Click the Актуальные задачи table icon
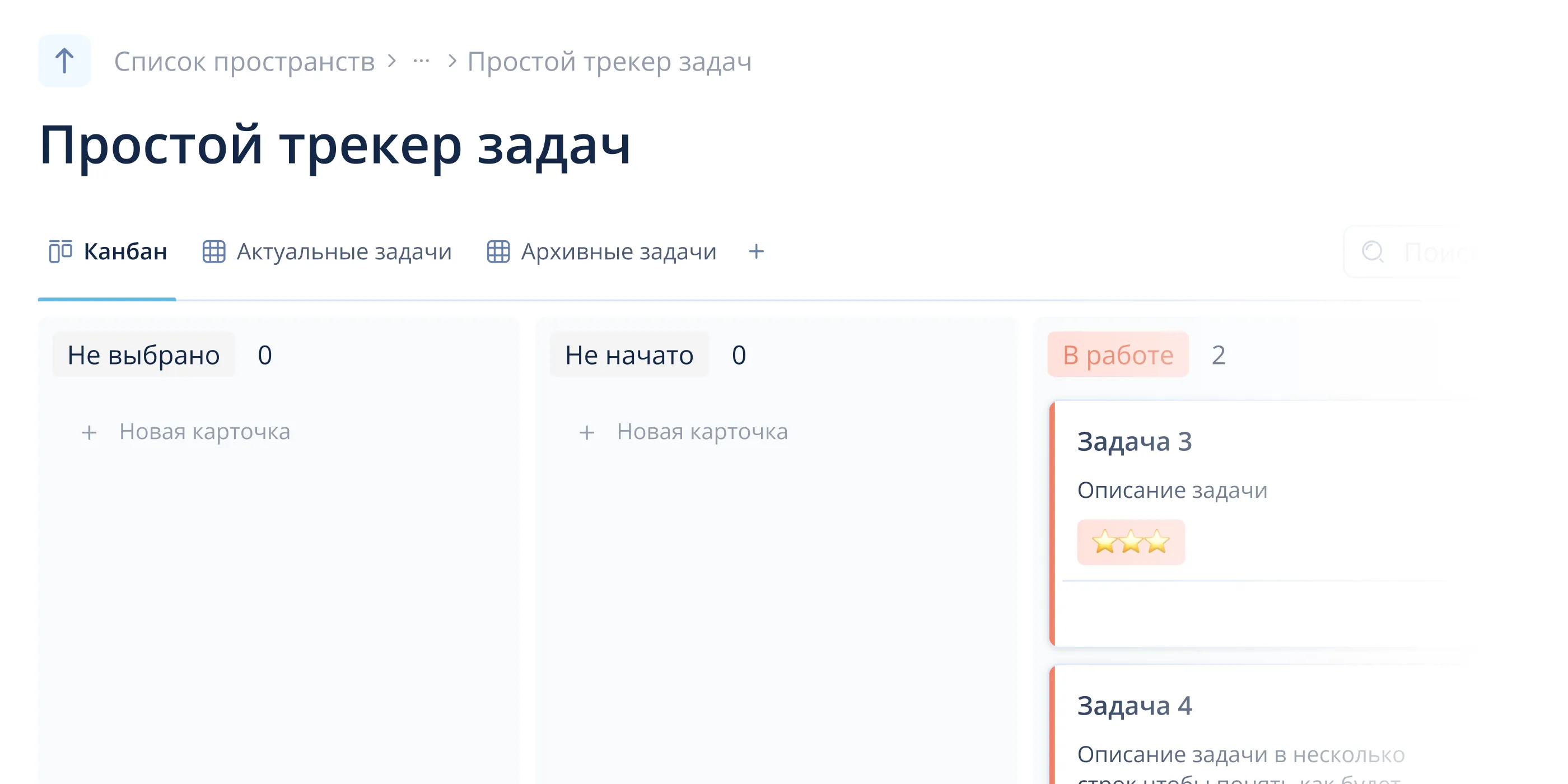 [214, 251]
